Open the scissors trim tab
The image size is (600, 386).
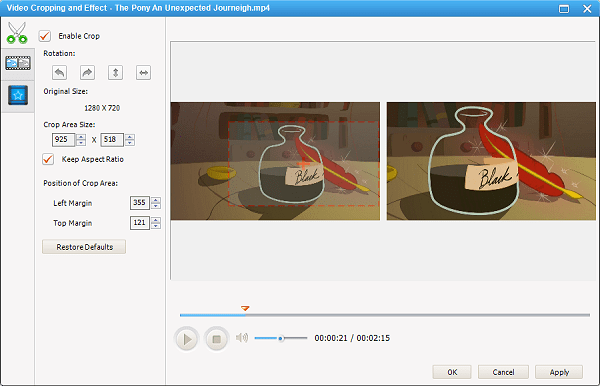17,33
